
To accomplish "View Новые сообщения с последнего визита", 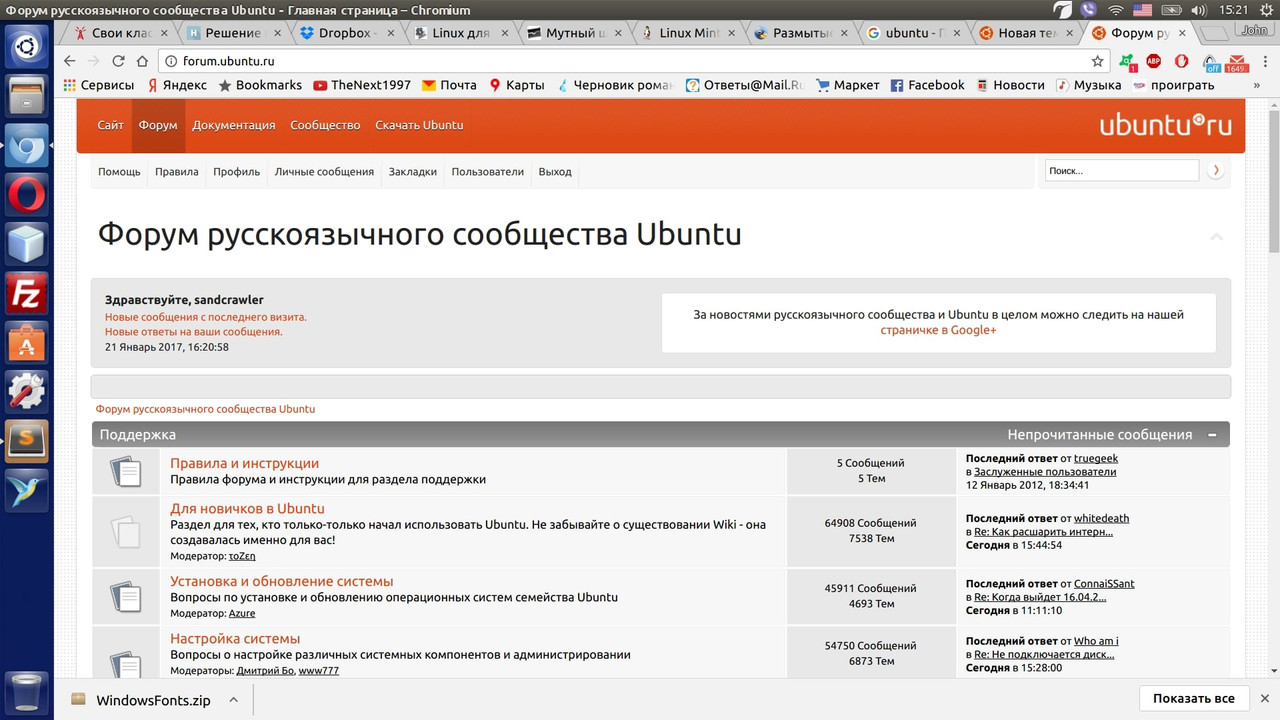I will tap(206, 317).
